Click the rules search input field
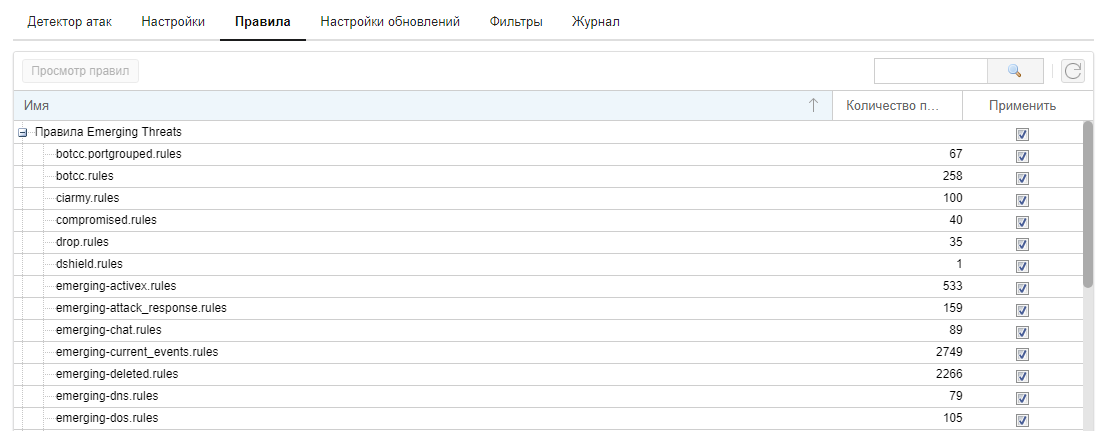Screen dimensions: 1102x431 coord(931,71)
